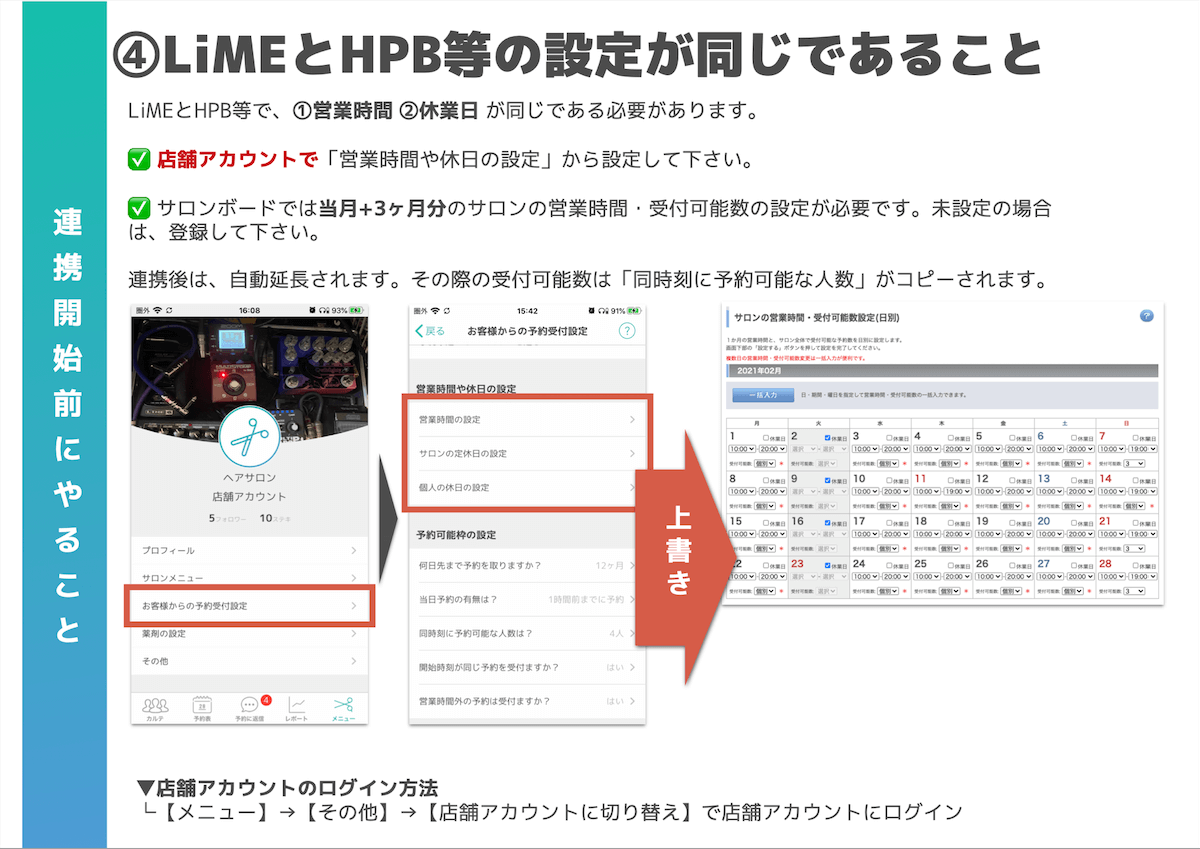Image resolution: width=1200 pixels, height=849 pixels.
Task: Click the 一括入力 button
Action: click(x=765, y=395)
